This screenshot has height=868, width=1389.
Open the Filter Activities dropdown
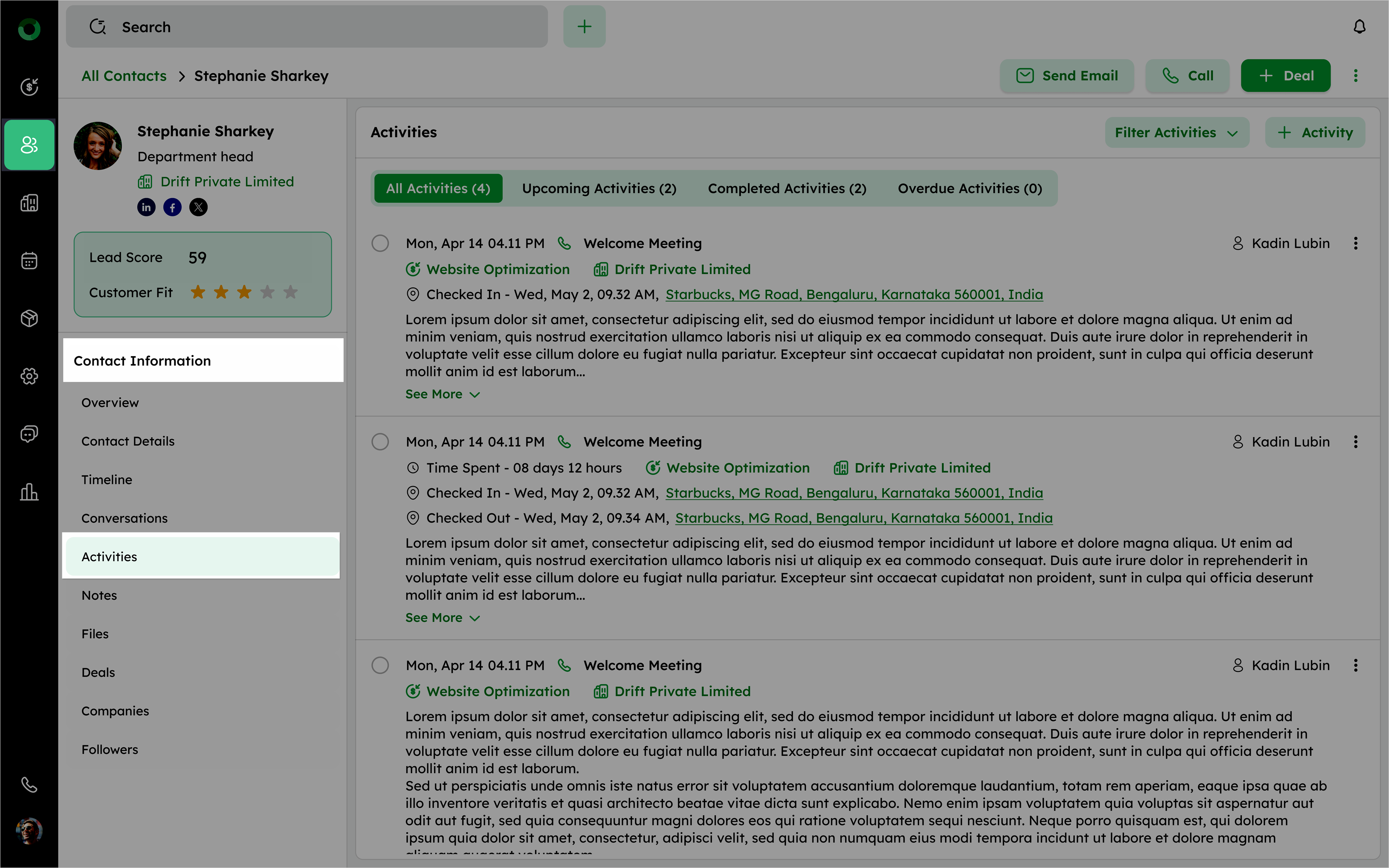1177,133
